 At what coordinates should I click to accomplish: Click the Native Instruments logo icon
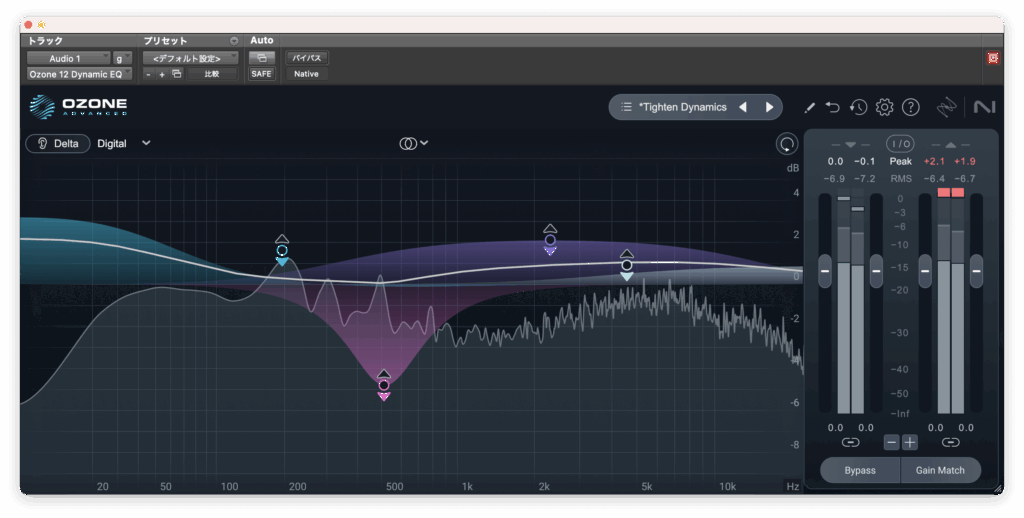983,107
